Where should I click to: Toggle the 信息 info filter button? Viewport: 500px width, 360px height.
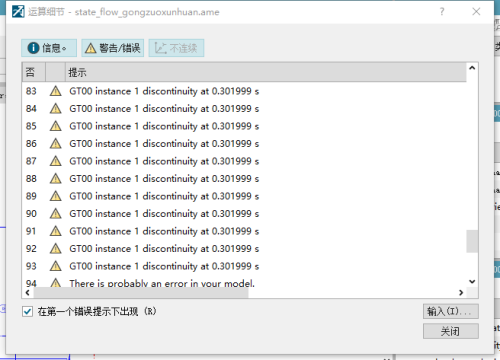(49, 48)
